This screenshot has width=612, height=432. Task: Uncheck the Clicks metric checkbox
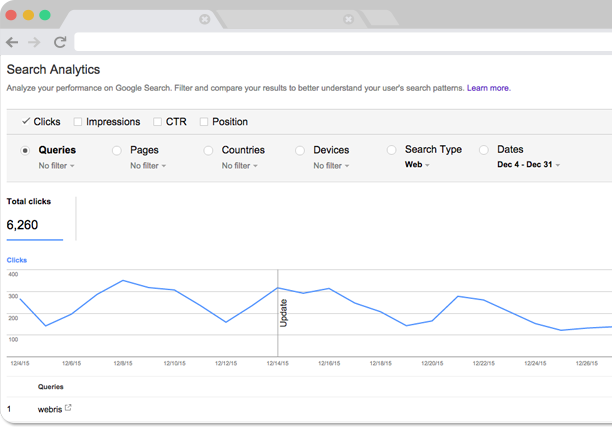pyautogui.click(x=26, y=122)
